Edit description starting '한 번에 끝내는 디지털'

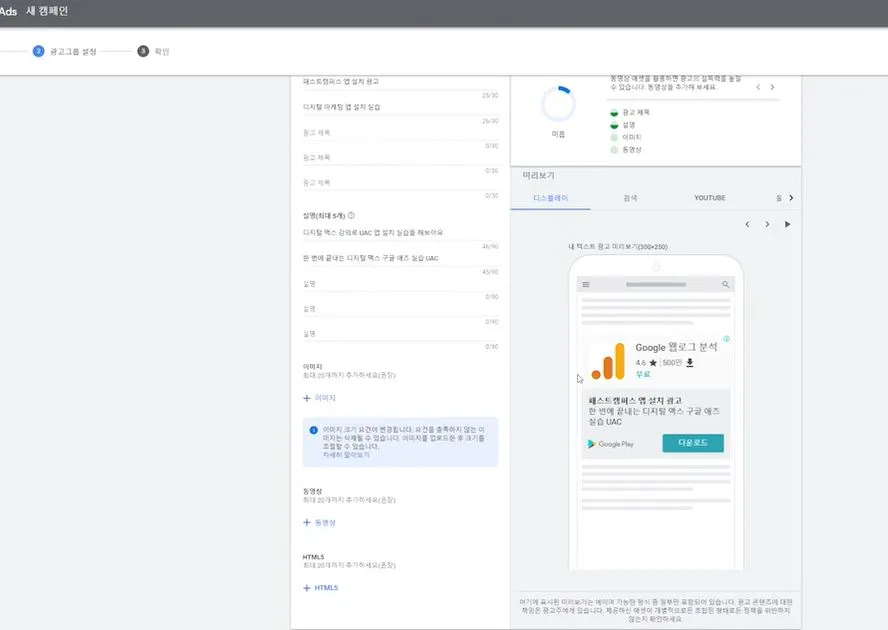(x=400, y=258)
